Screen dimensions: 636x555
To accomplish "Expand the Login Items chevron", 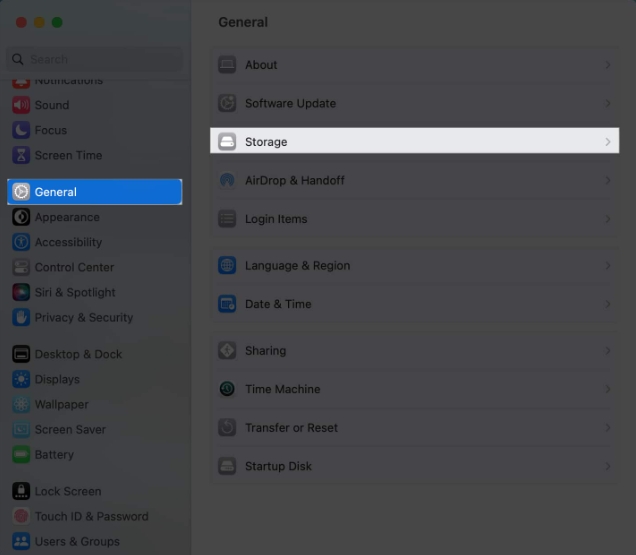I will (608, 219).
